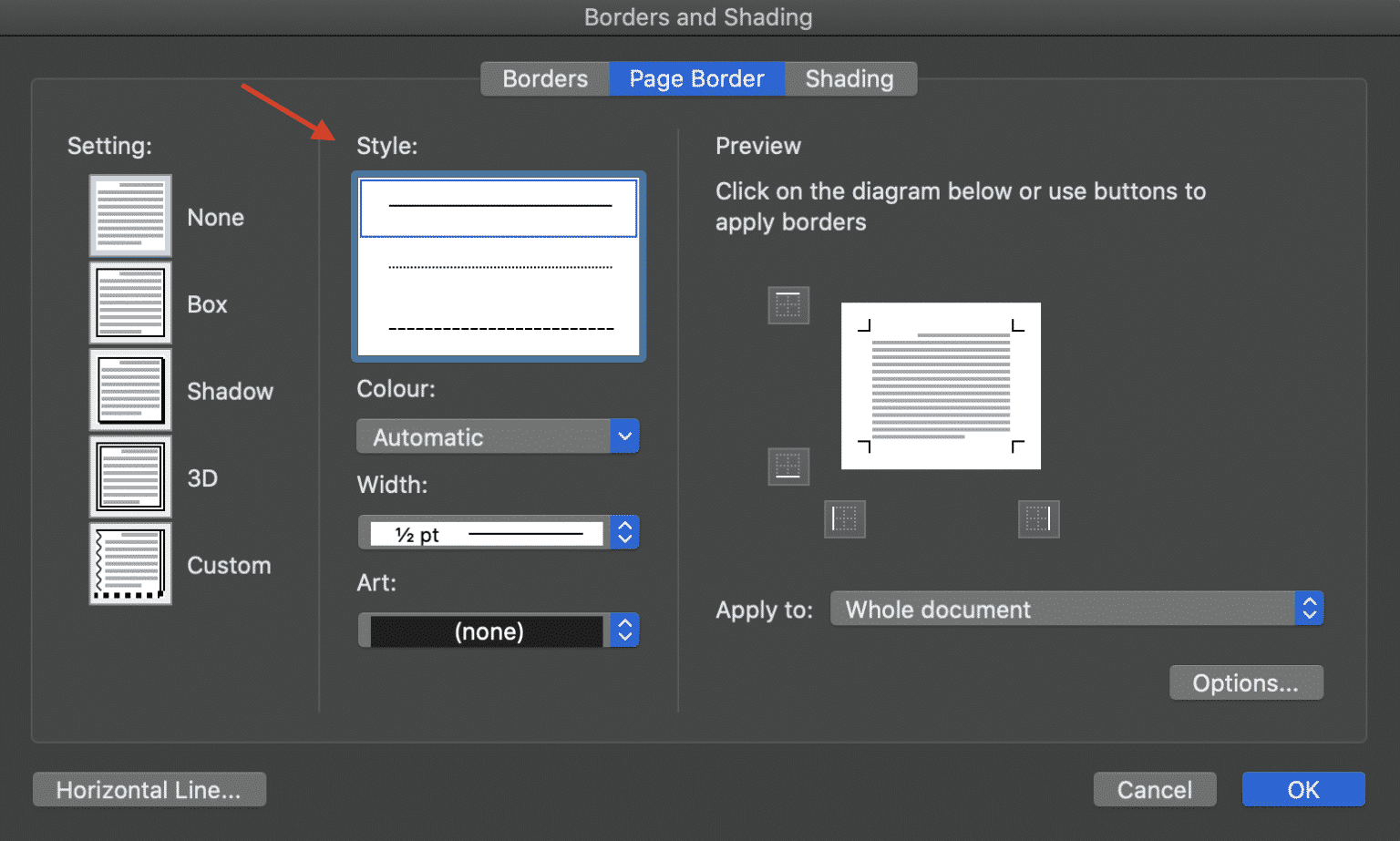Open the Apply to dropdown
The image size is (1400, 841).
click(x=1310, y=609)
